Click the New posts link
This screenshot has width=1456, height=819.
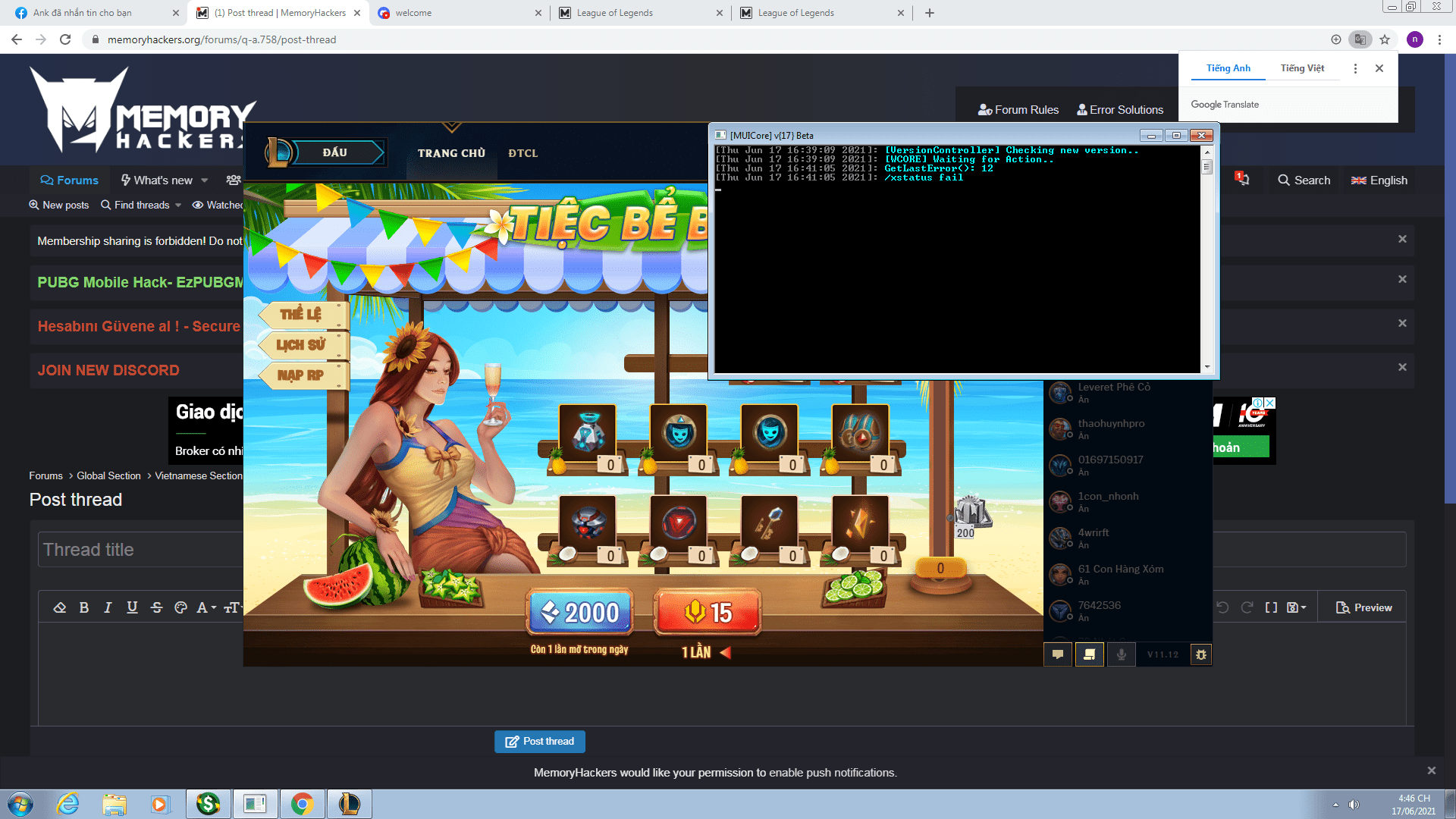[59, 205]
